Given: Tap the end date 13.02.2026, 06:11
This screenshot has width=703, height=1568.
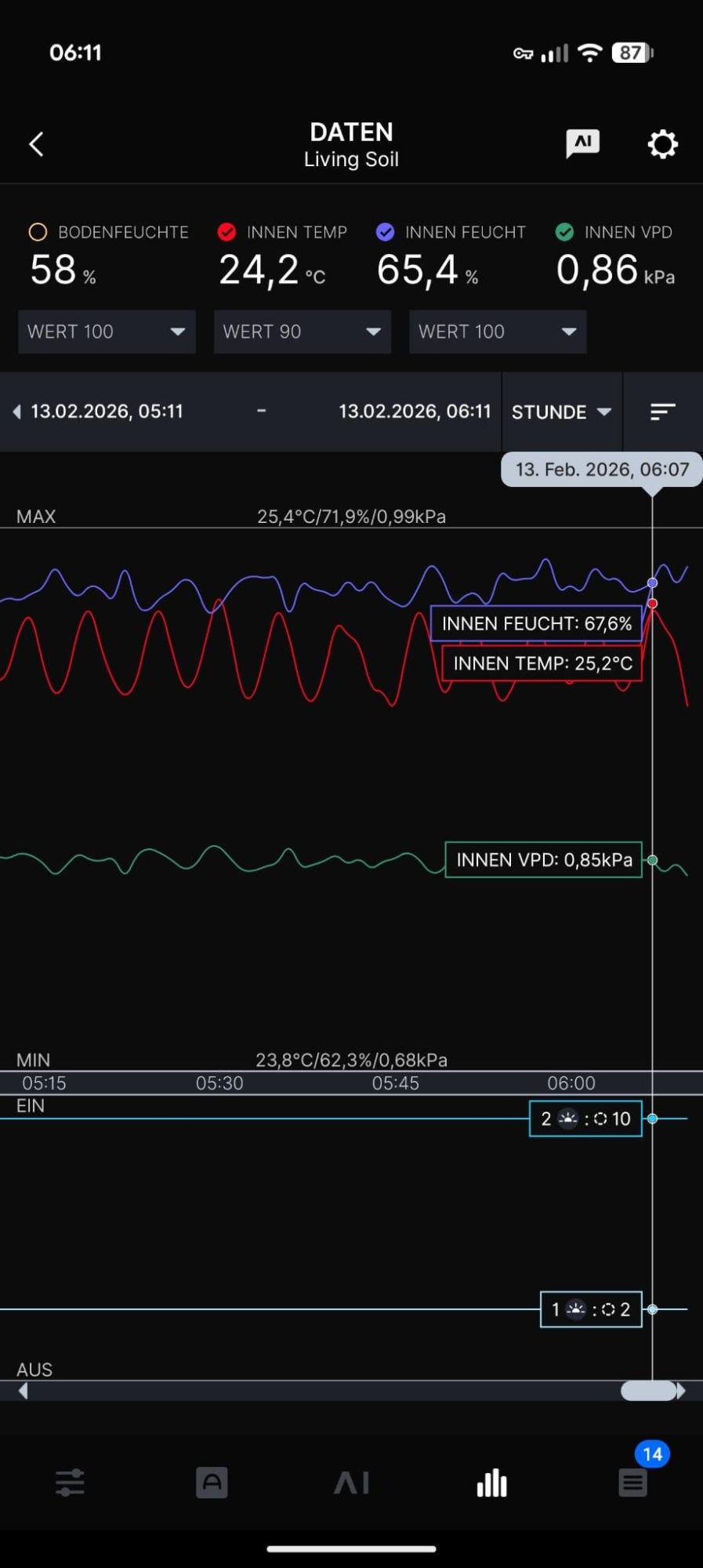Looking at the screenshot, I should [415, 412].
